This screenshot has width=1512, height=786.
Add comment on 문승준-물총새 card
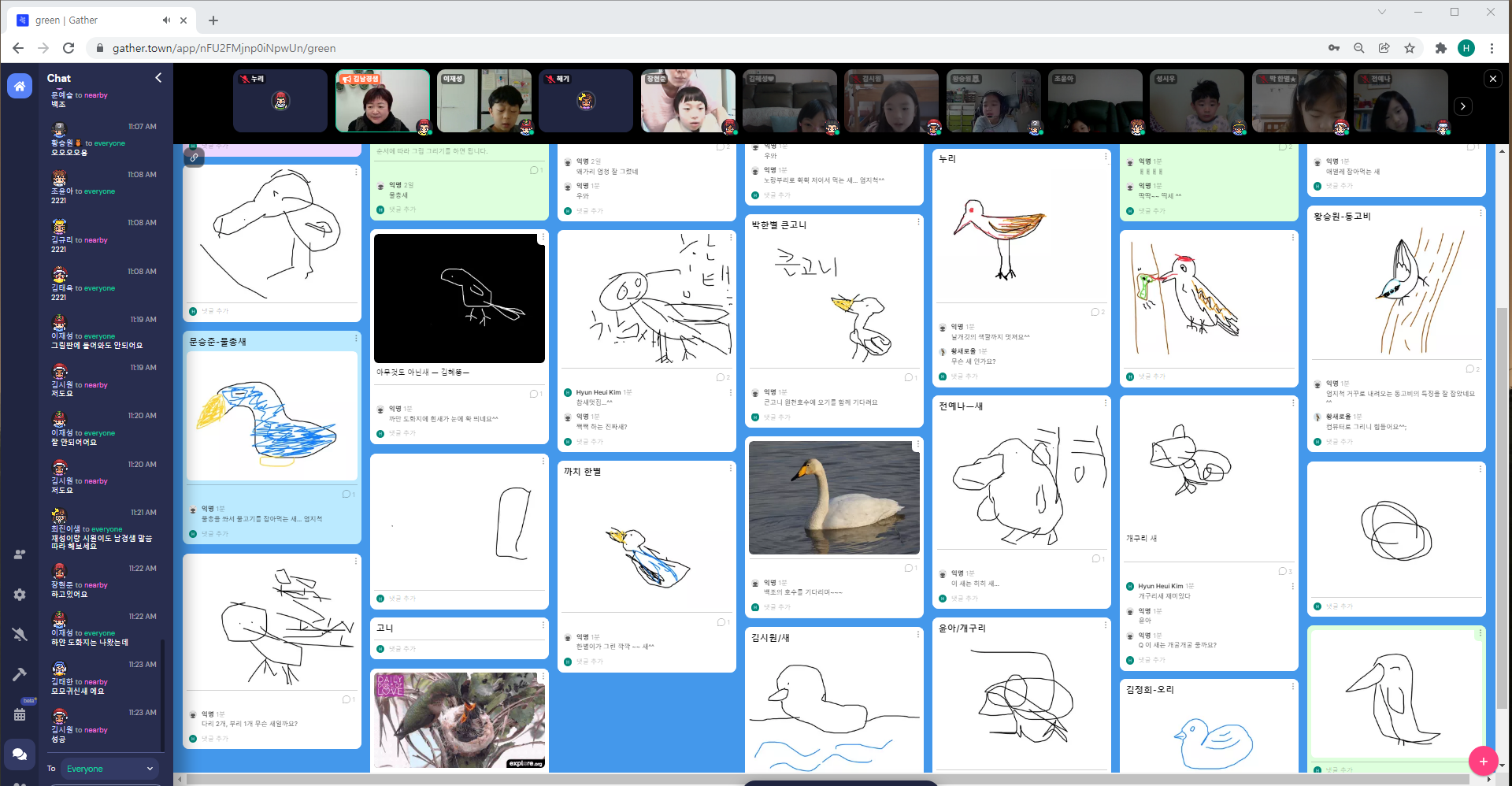214,534
